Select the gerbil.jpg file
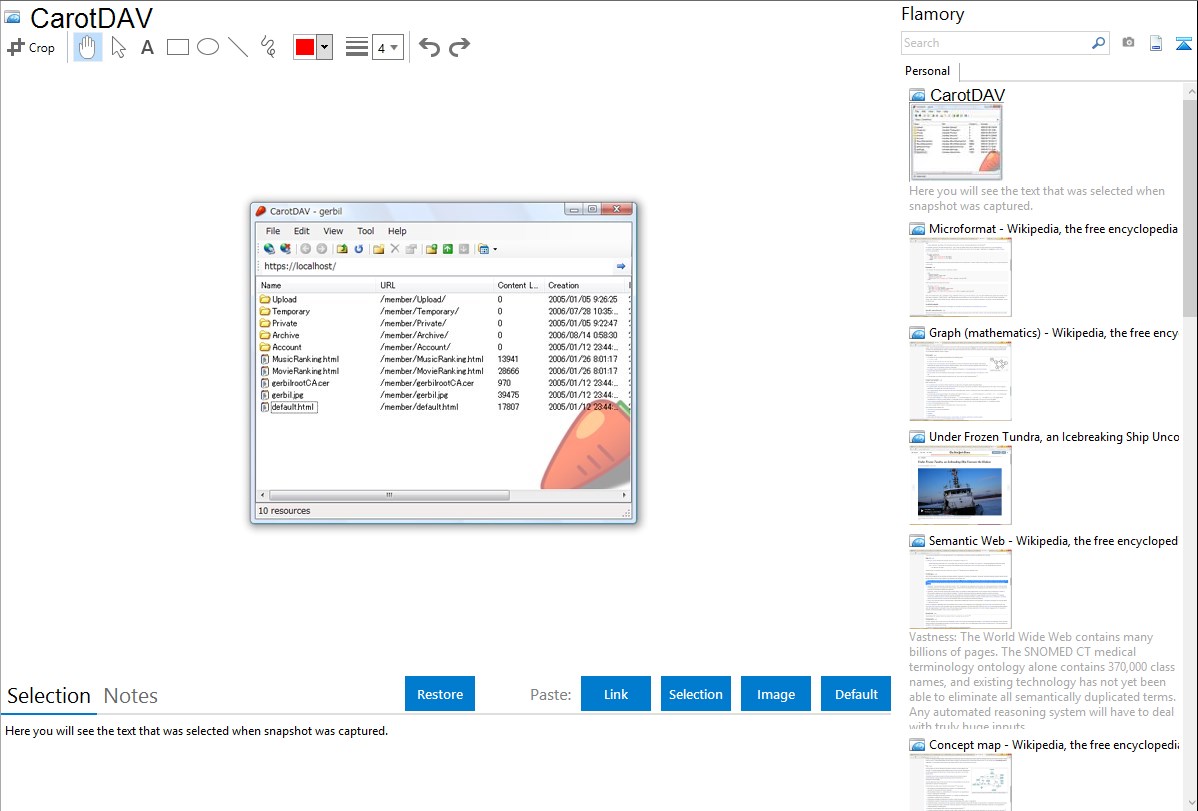 point(443,395)
